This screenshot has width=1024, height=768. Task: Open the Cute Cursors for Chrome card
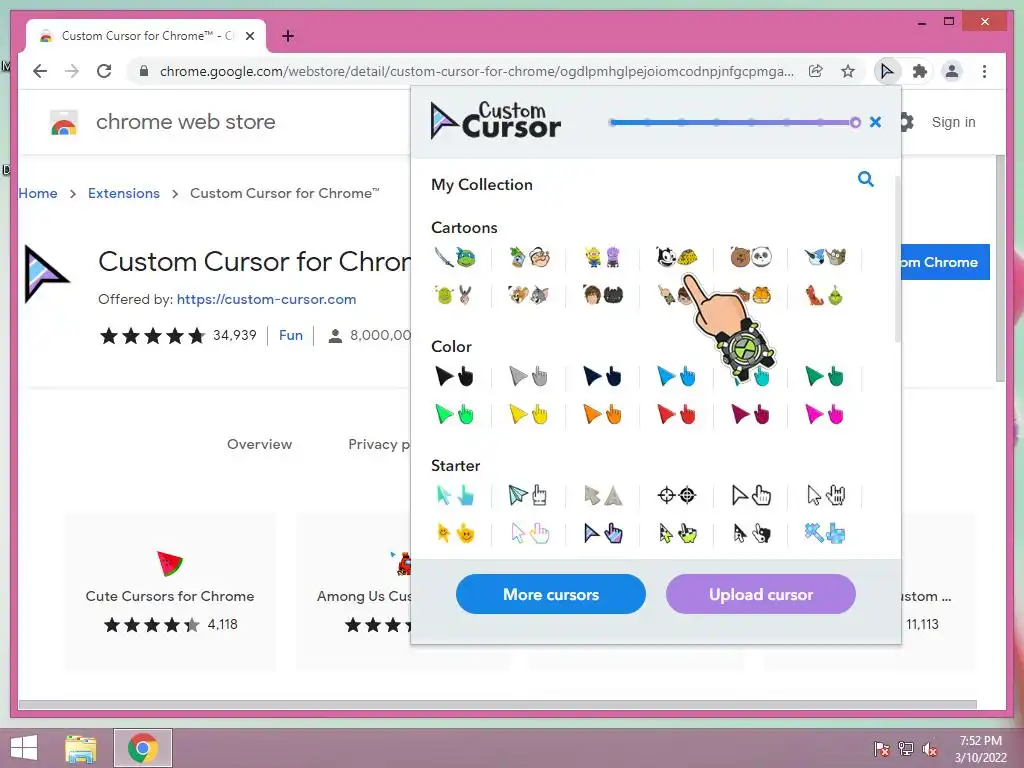[170, 592]
